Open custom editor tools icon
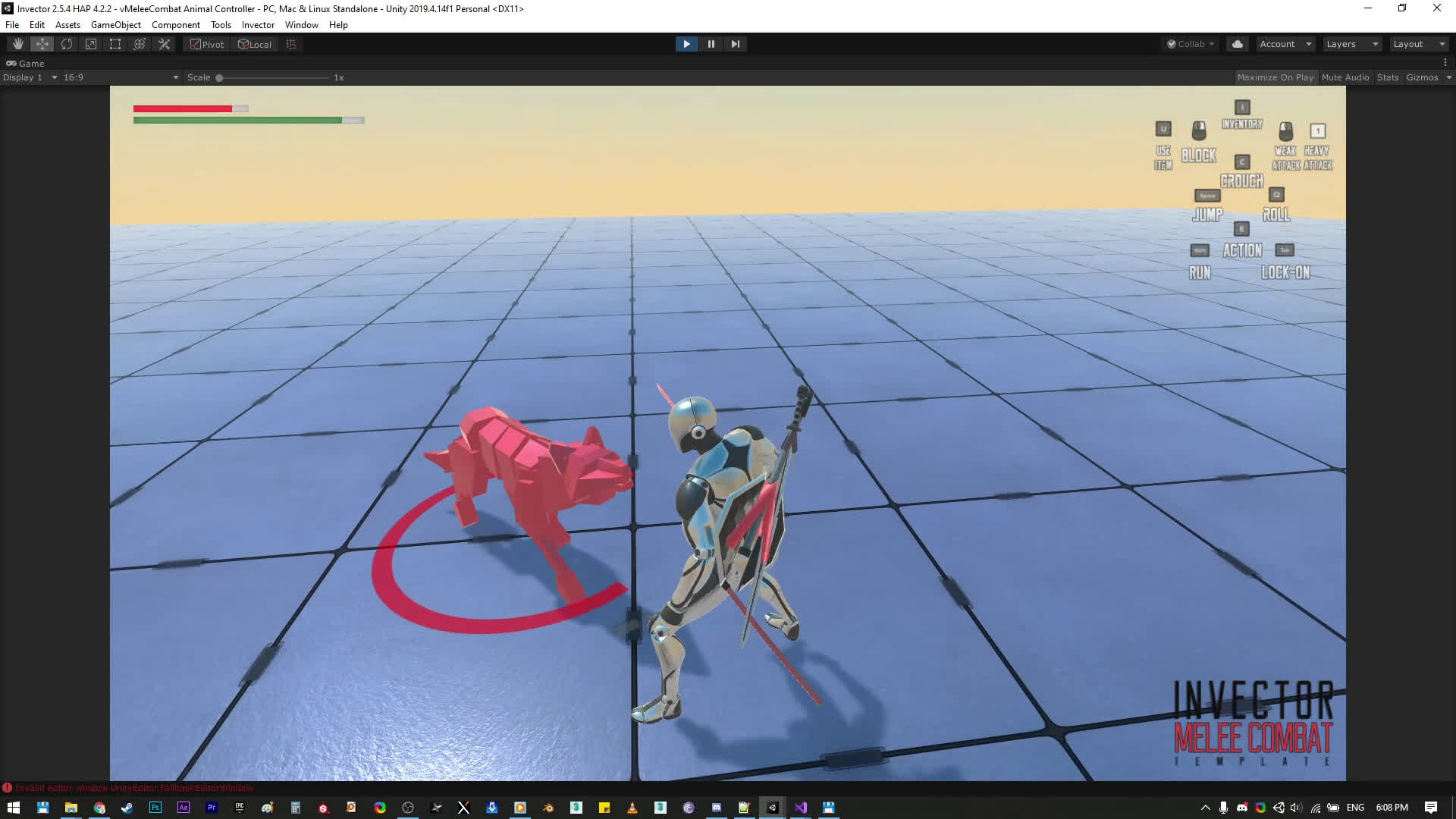 tap(164, 44)
